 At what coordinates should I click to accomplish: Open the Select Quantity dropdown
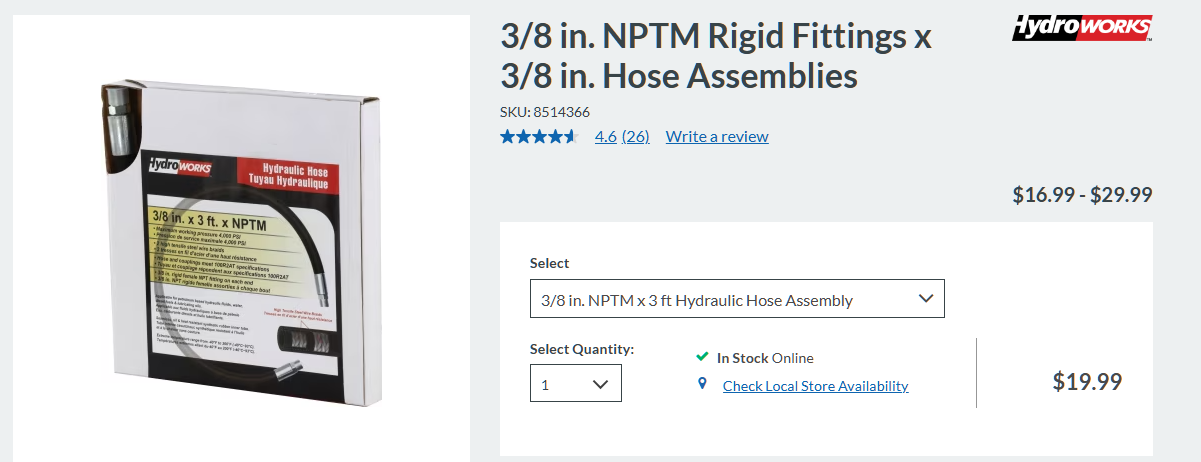(576, 383)
